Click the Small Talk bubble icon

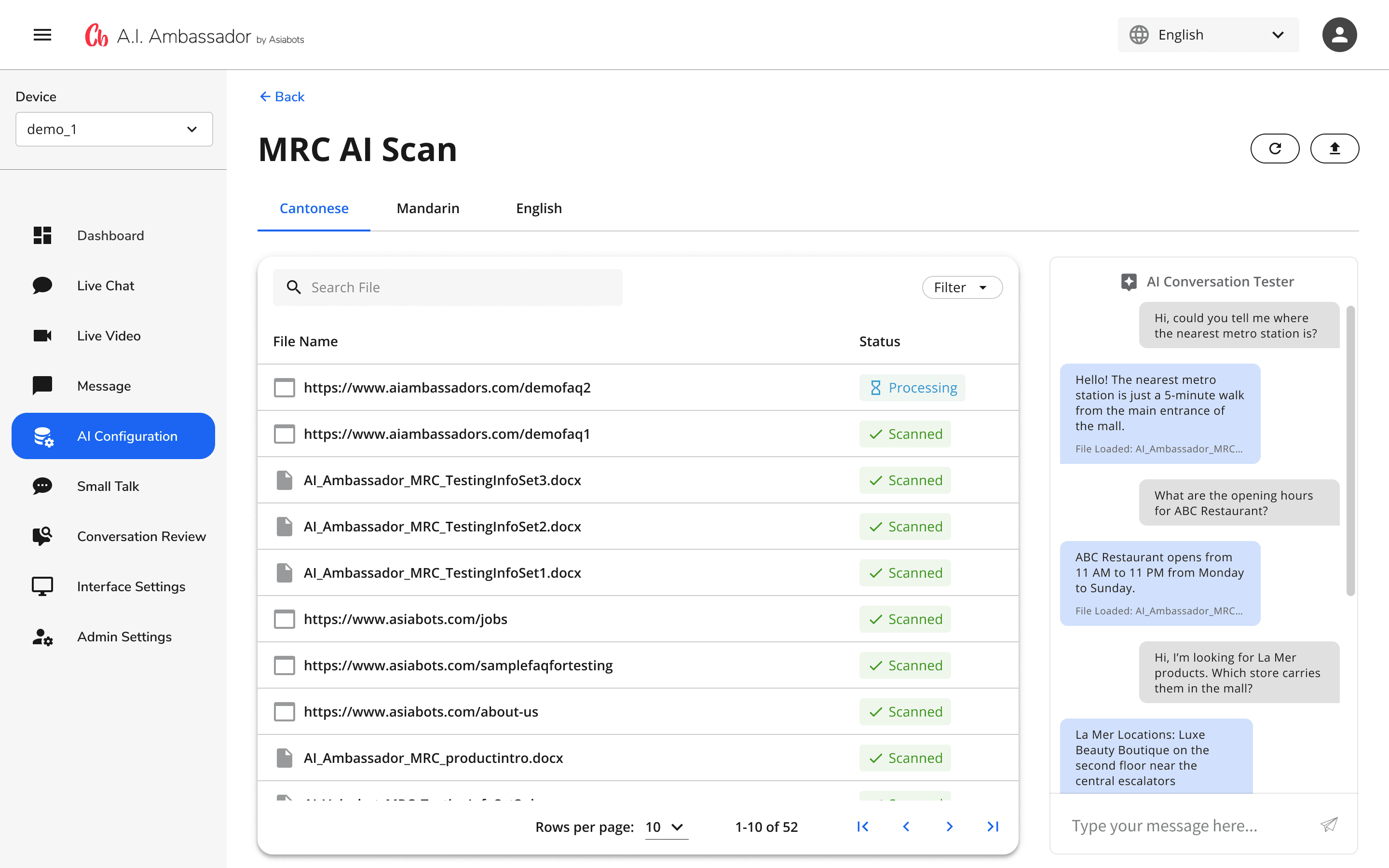[42, 486]
